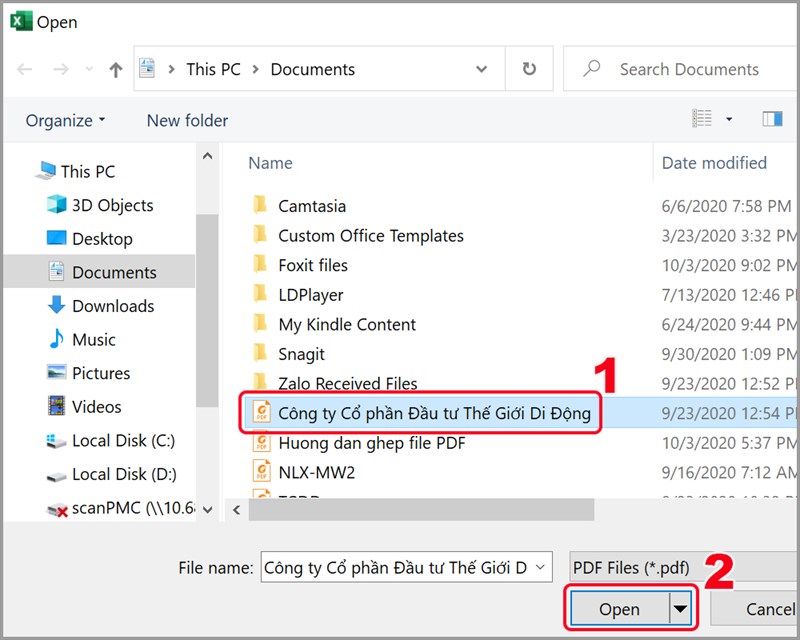This screenshot has height=640, width=800.
Task: Select Documents in the sidebar
Action: (114, 273)
